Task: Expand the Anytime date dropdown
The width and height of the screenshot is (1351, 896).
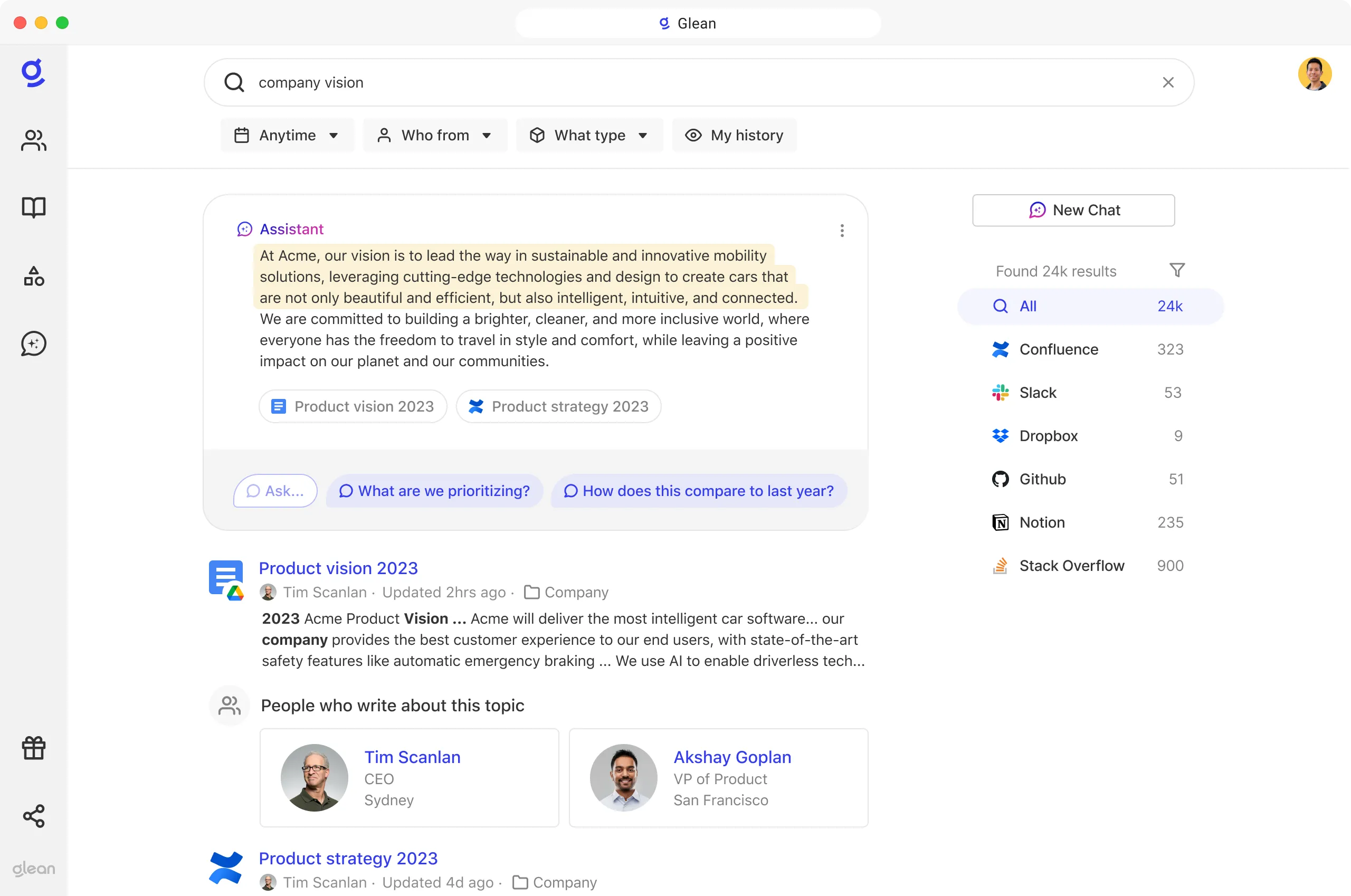Action: tap(288, 135)
